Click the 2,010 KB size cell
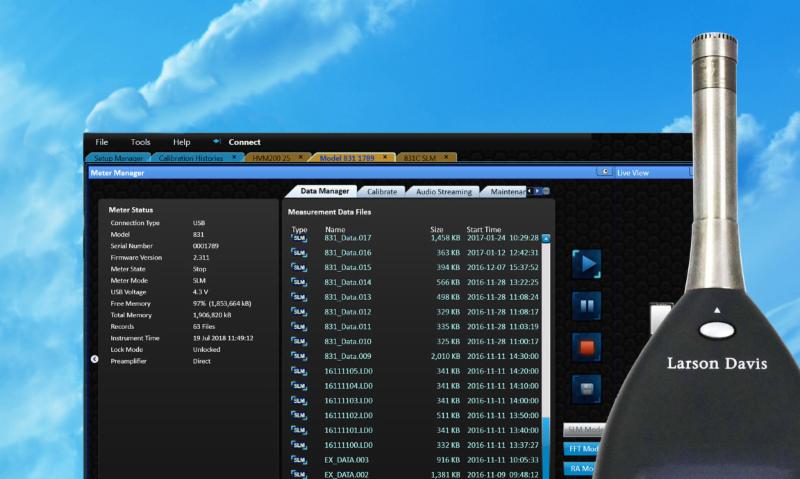Image resolution: width=800 pixels, height=479 pixels. coord(445,356)
